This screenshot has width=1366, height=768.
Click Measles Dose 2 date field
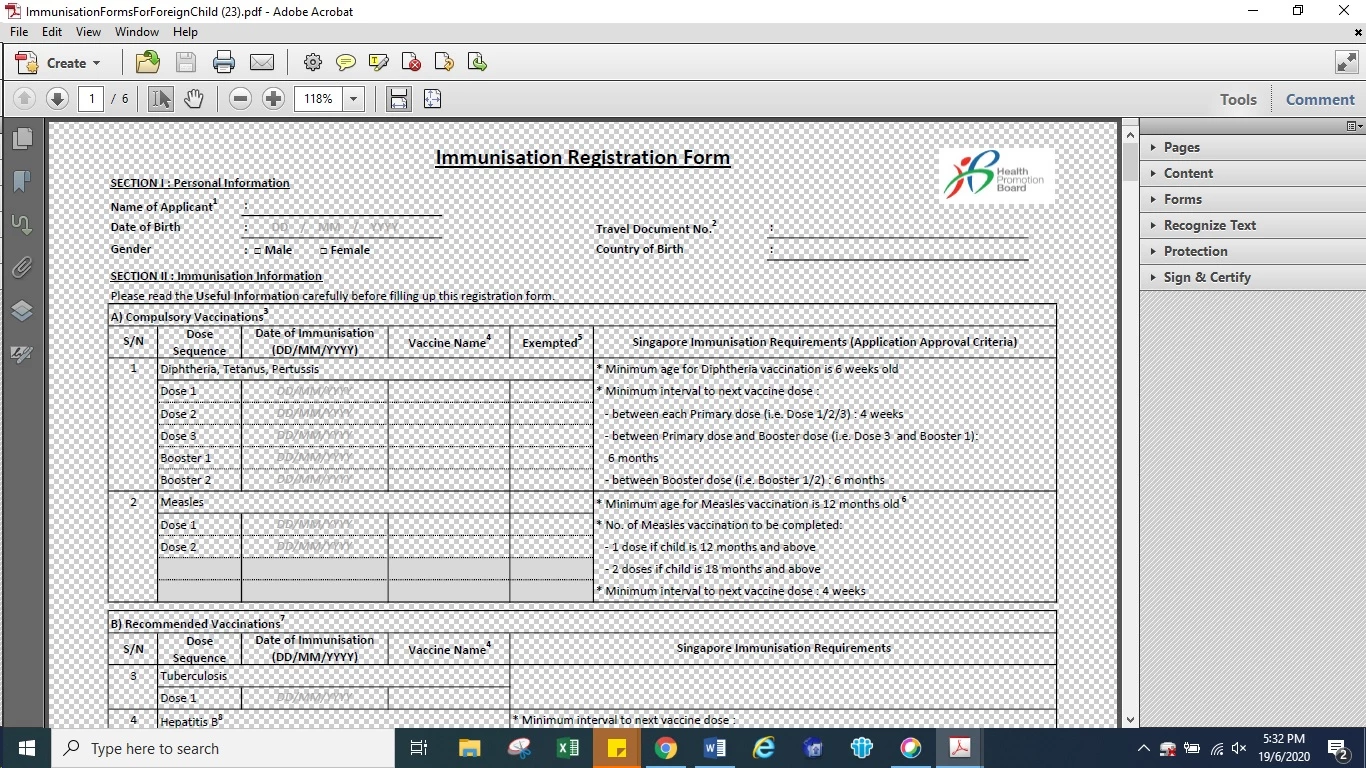315,547
